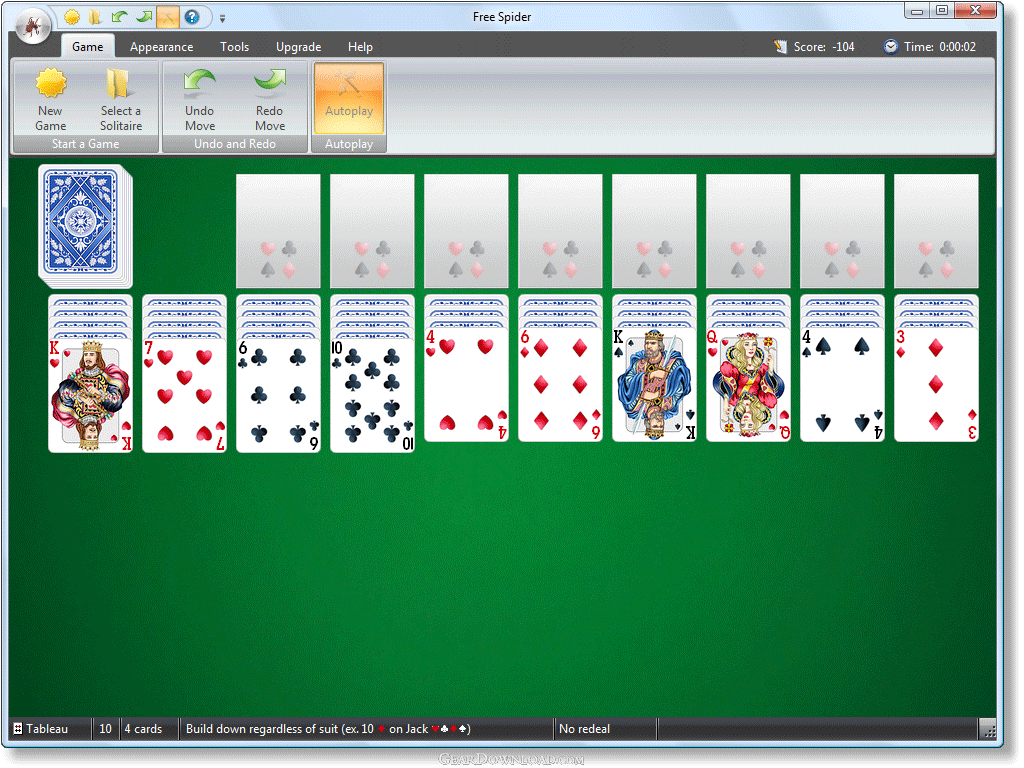Click the Score icon in the header
Screen dimensions: 1024x768
(780, 46)
